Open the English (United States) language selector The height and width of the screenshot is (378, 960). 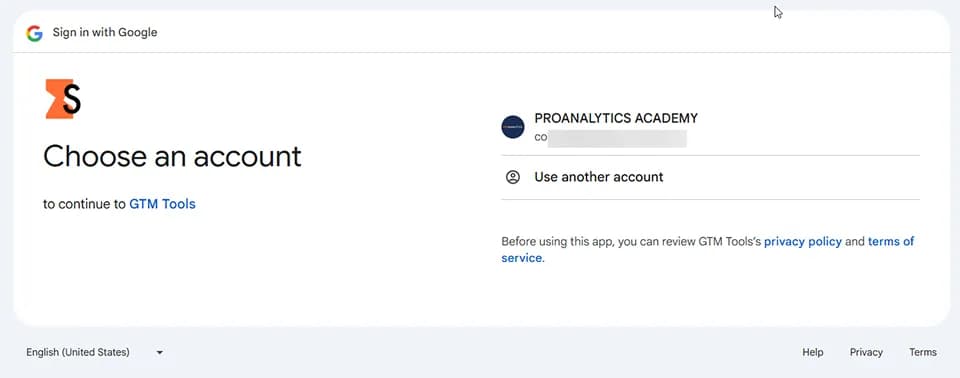tap(95, 352)
